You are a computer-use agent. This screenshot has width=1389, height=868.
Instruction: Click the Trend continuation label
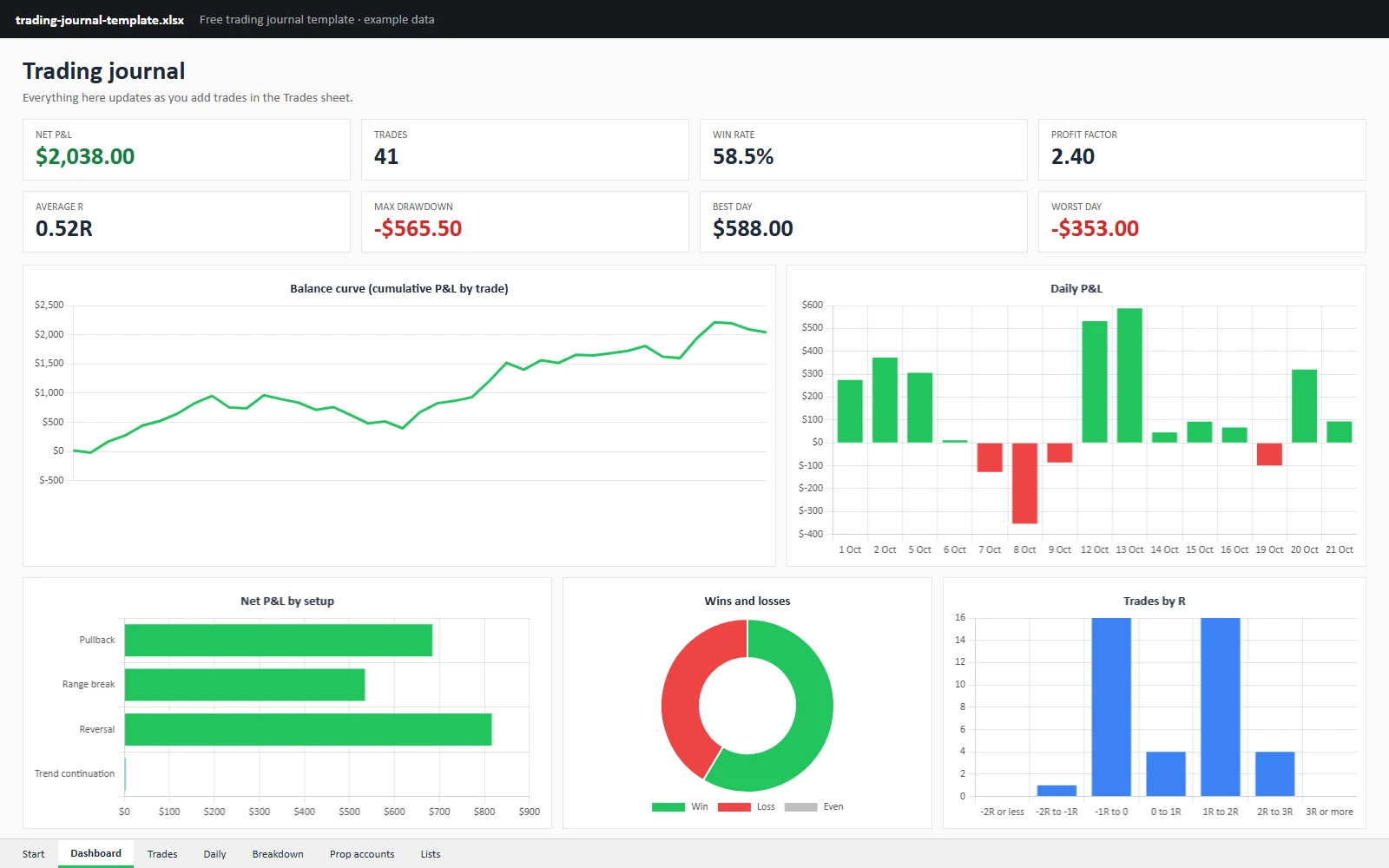coord(75,774)
